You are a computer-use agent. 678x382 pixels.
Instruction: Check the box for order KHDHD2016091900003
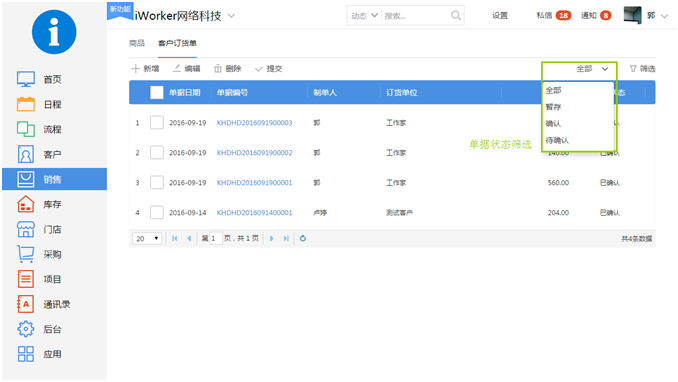157,122
